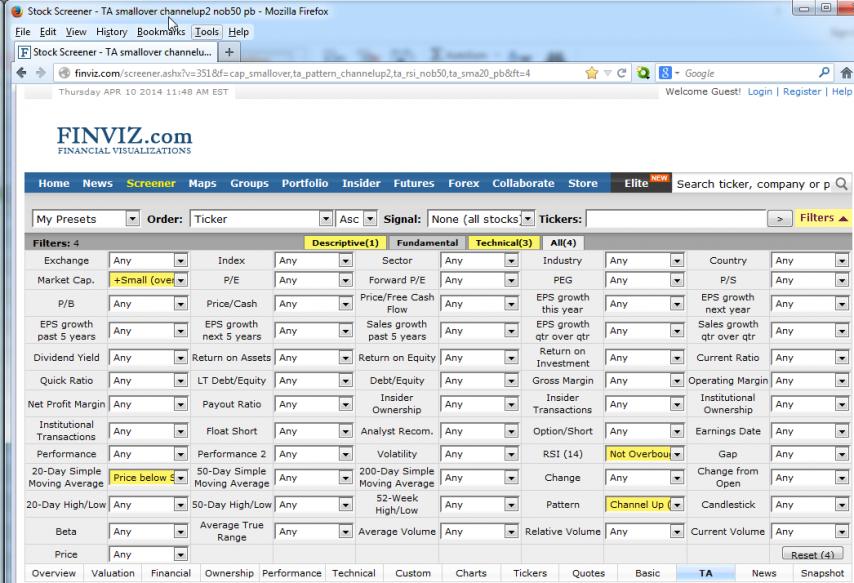Click the FINVIZ.com logo
This screenshot has width=854, height=583.
point(125,140)
